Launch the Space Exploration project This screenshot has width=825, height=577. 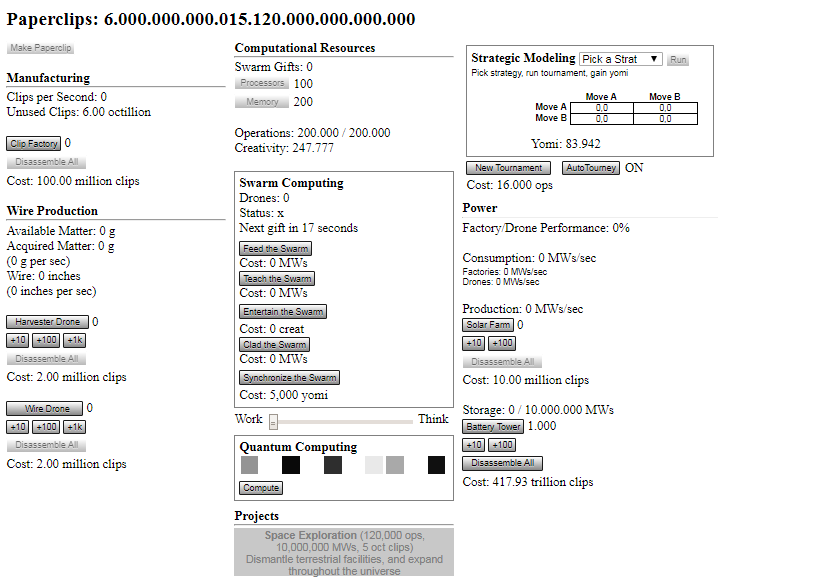pos(344,552)
